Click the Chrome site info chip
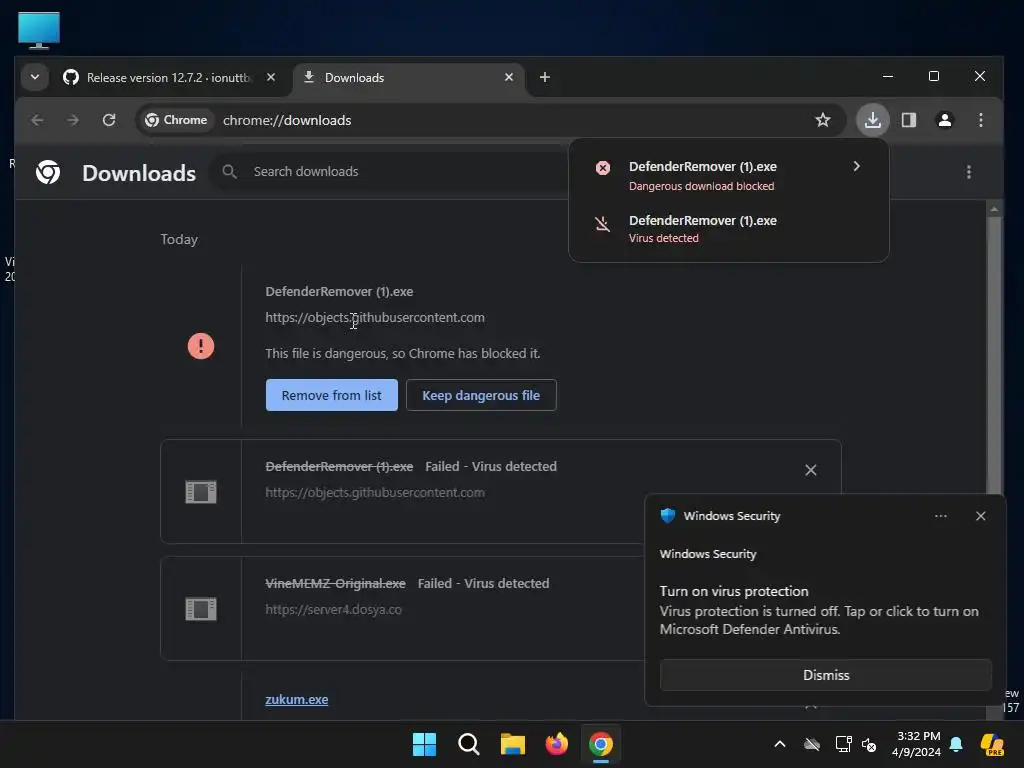The image size is (1024, 768). (176, 120)
